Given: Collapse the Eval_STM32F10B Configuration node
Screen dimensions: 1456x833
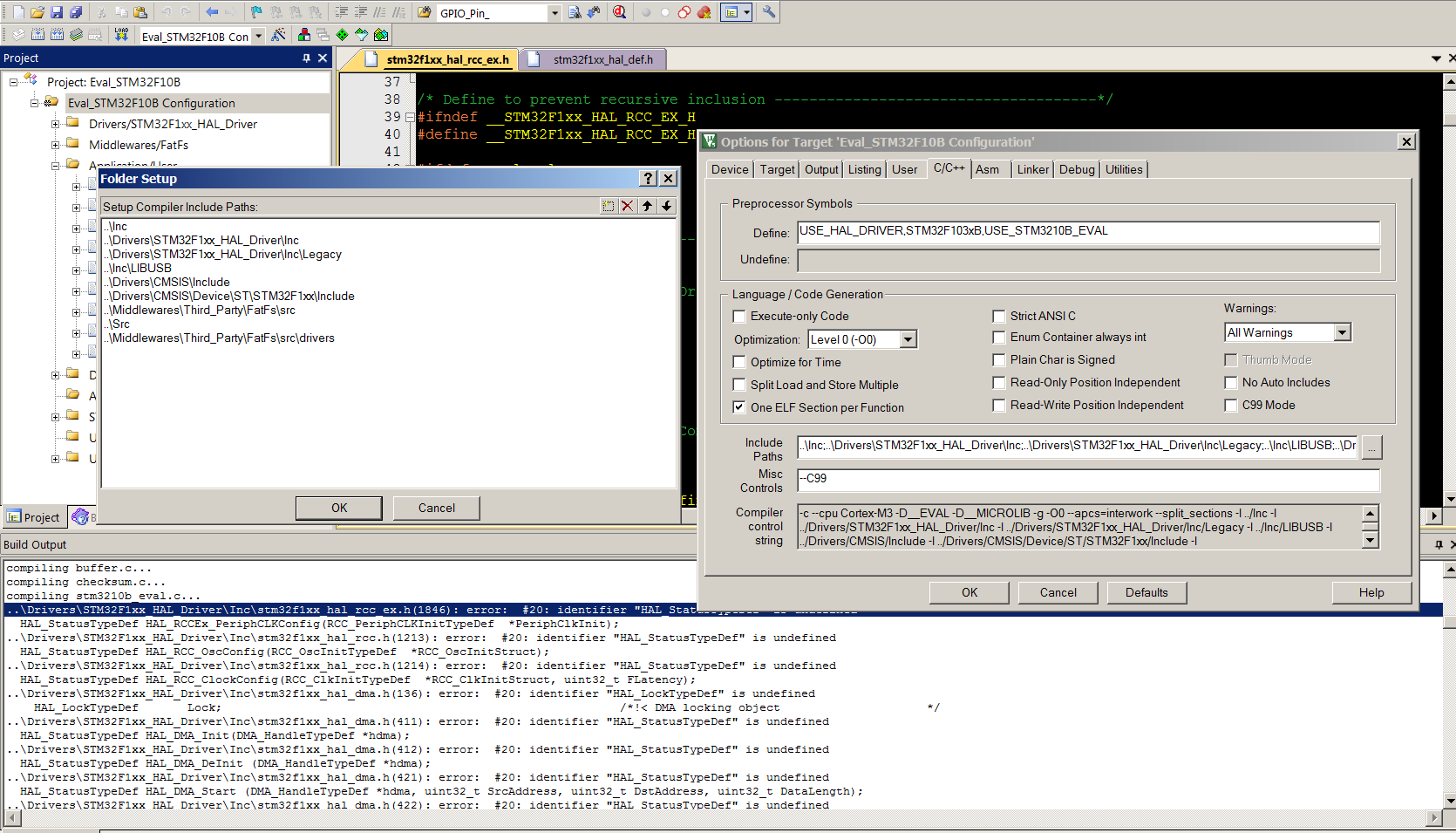Looking at the screenshot, I should click(x=34, y=103).
